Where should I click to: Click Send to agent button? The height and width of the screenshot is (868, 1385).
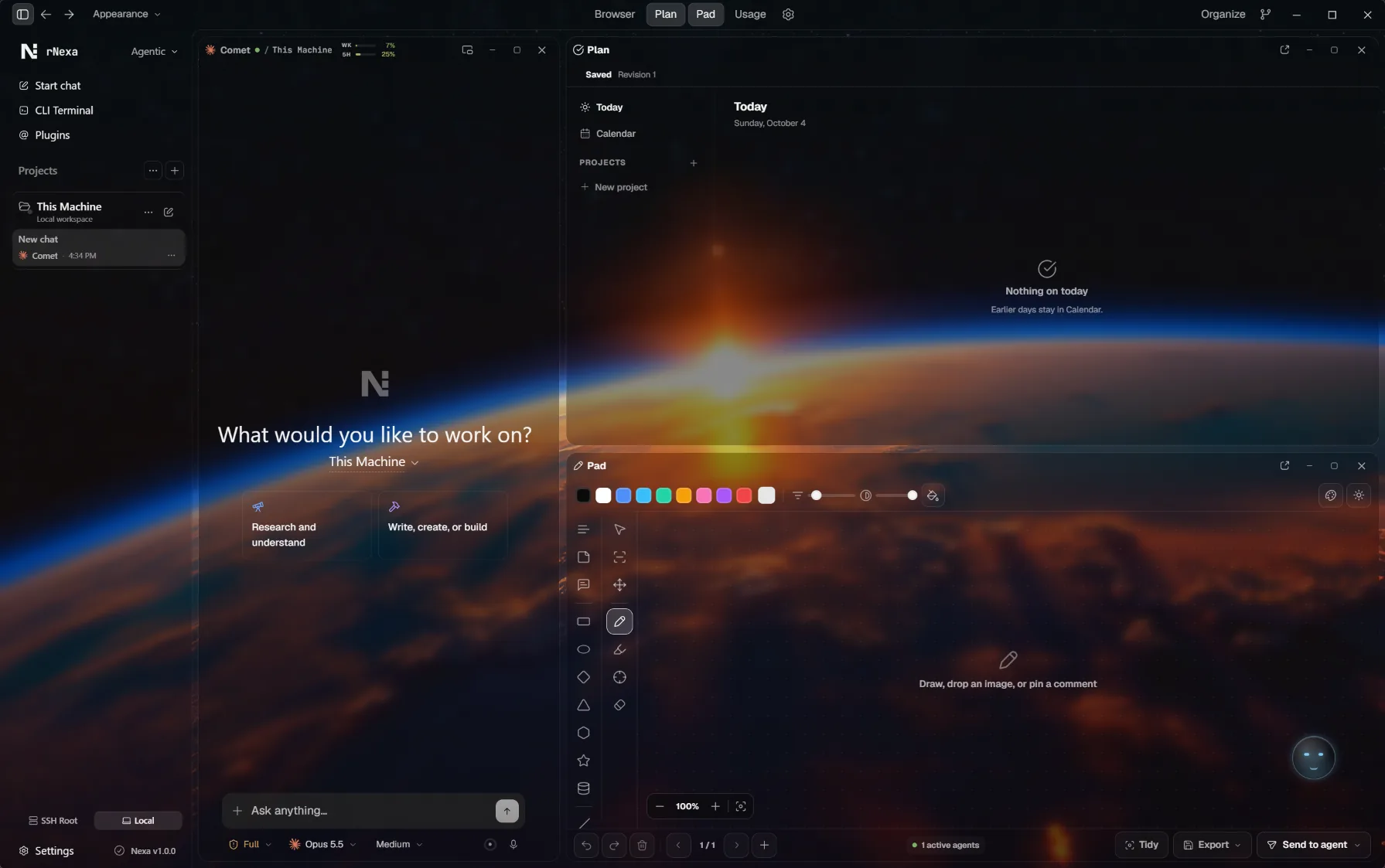(1314, 845)
